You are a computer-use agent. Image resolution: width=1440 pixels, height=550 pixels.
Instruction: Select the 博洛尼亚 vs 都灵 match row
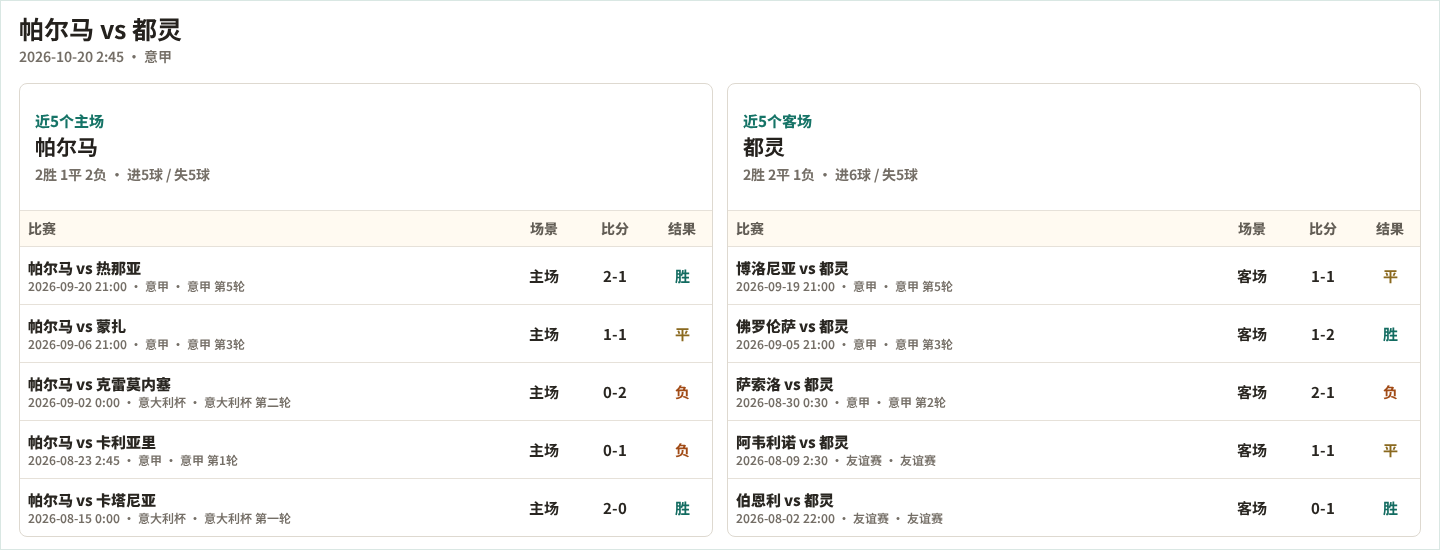(x=1074, y=276)
